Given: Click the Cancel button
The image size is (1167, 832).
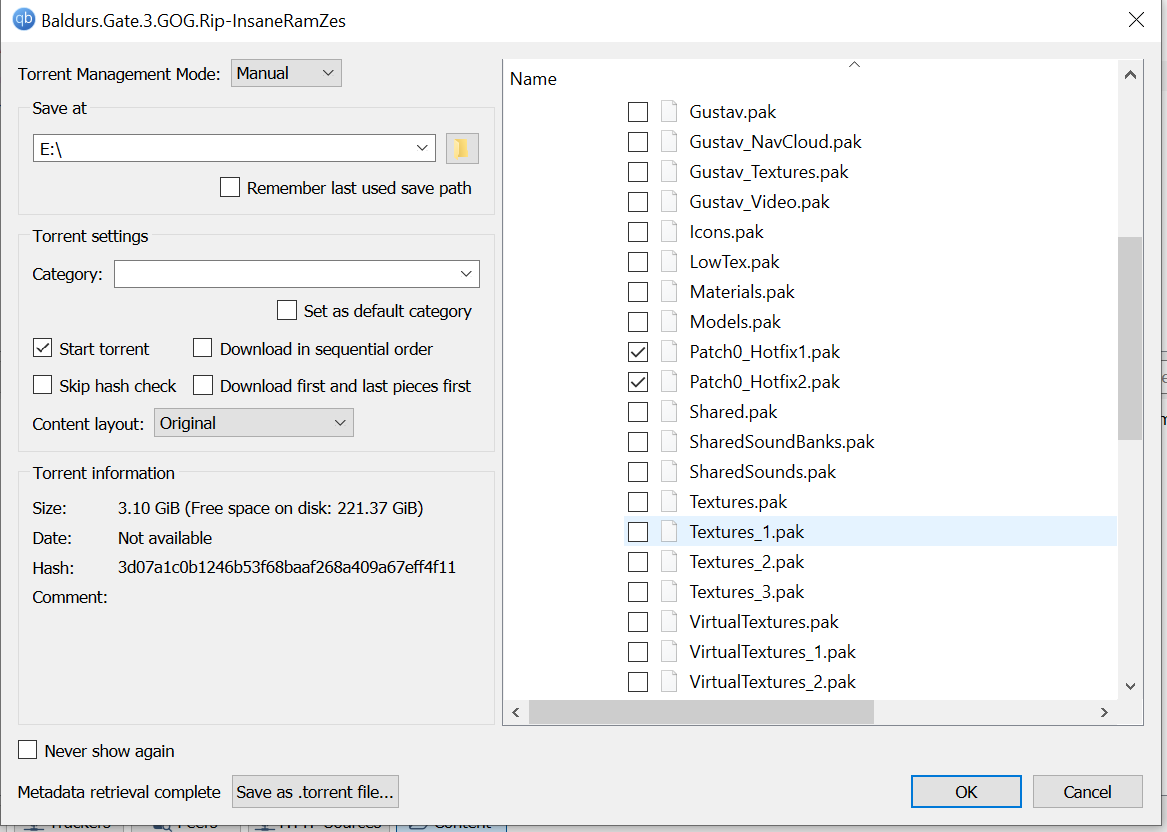Looking at the screenshot, I should click(1087, 792).
